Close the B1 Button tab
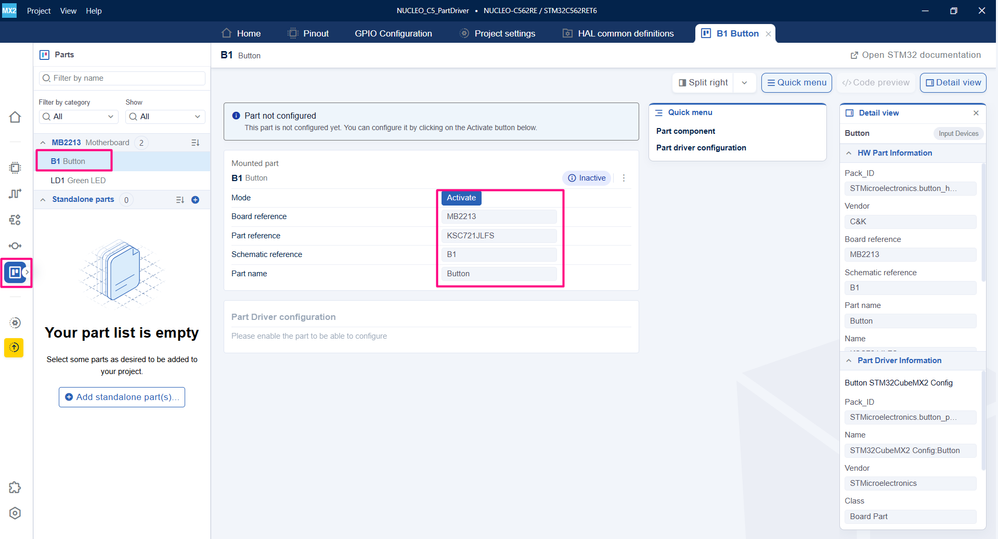The image size is (998, 539). coord(768,34)
